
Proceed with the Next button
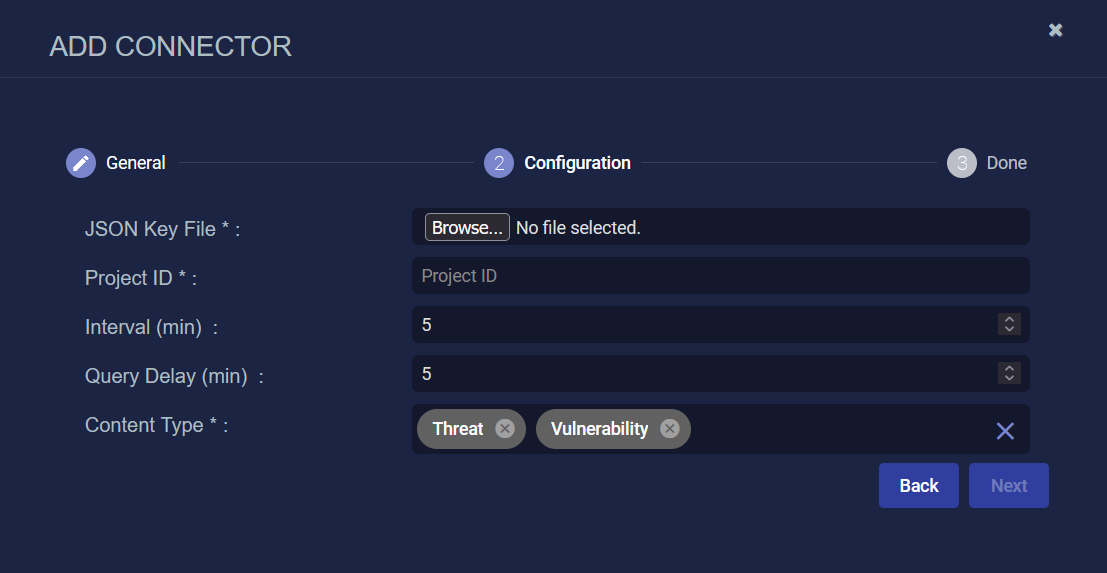tap(1009, 485)
